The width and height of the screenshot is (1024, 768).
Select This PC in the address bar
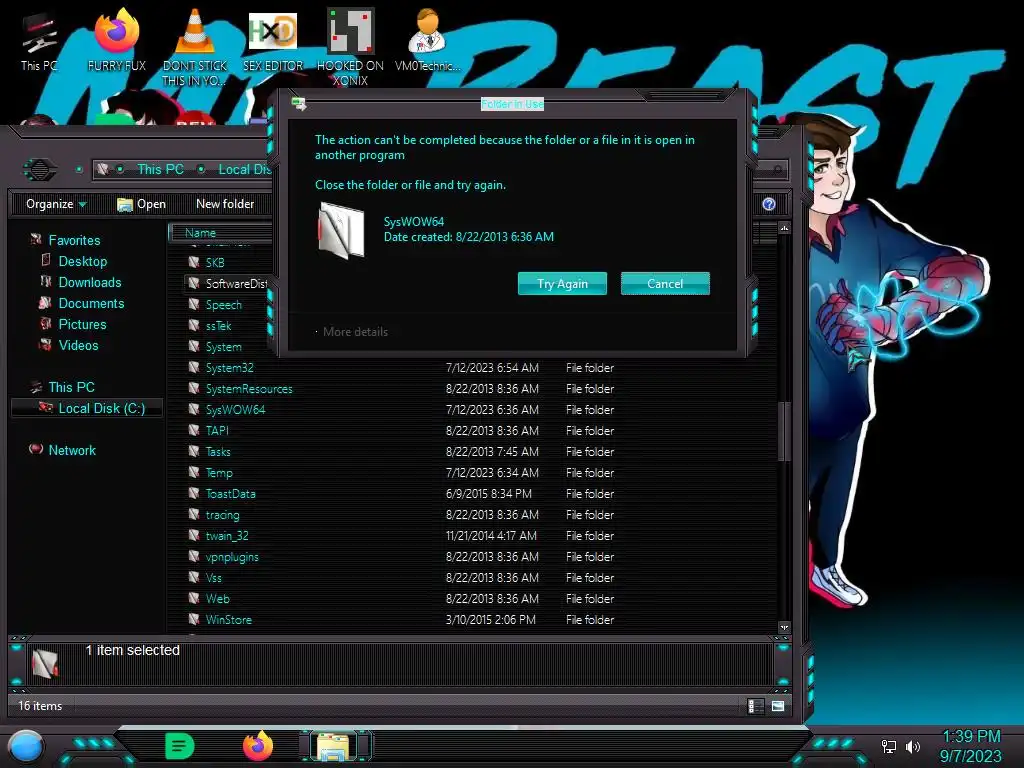[160, 169]
